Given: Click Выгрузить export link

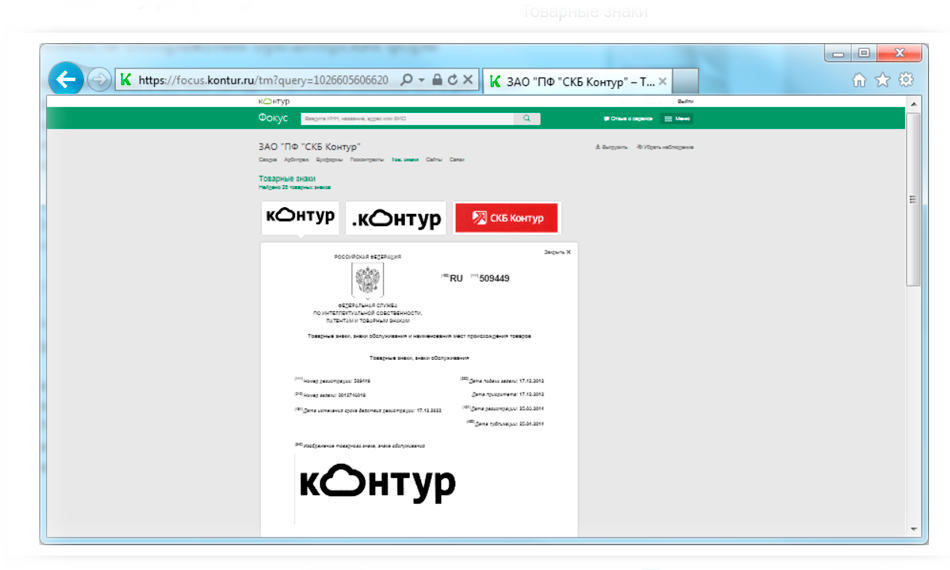Looking at the screenshot, I should [611, 147].
